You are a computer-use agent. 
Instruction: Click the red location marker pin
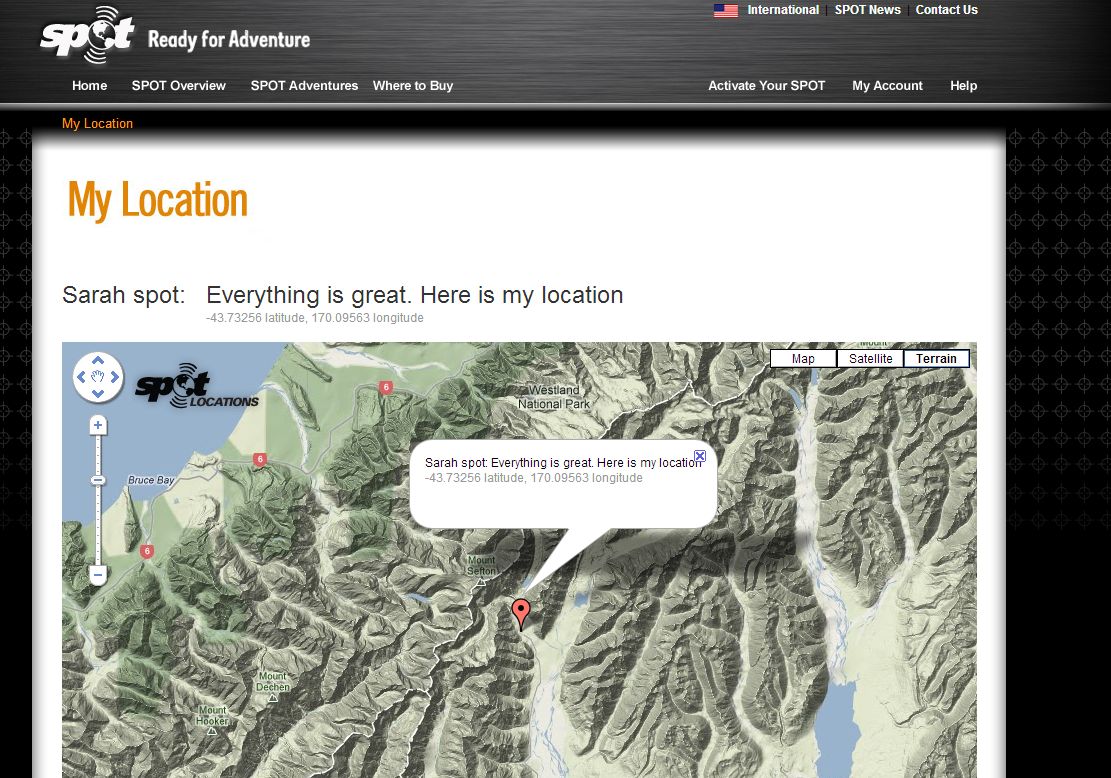521,614
